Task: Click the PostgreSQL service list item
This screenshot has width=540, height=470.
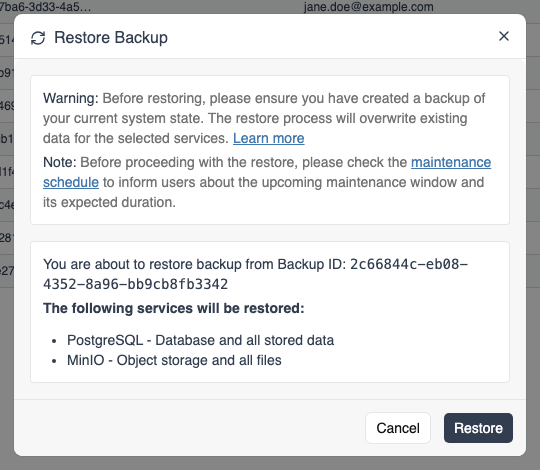Action: (x=200, y=340)
